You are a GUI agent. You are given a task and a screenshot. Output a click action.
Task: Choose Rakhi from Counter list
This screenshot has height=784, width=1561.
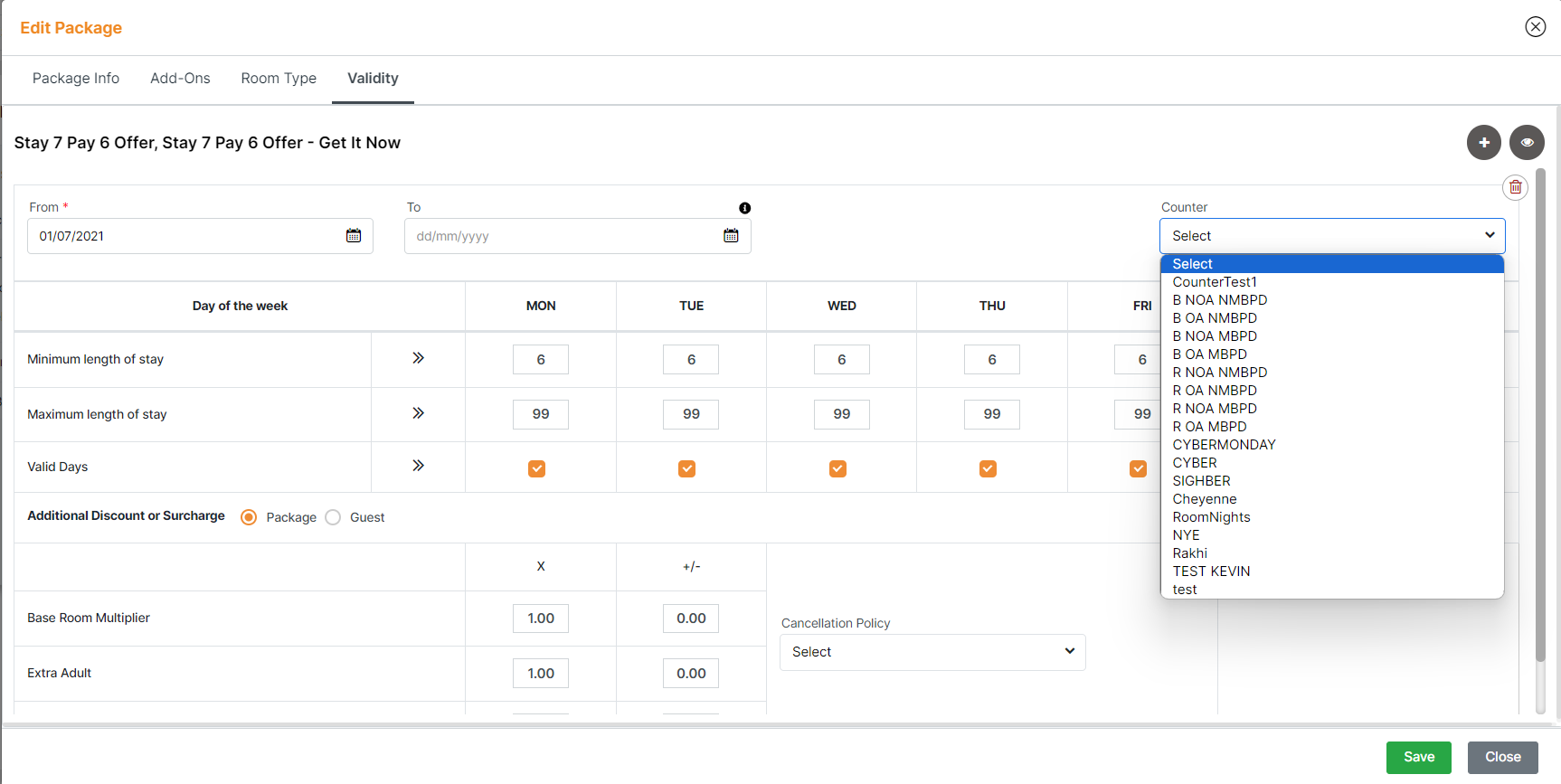coord(1332,553)
